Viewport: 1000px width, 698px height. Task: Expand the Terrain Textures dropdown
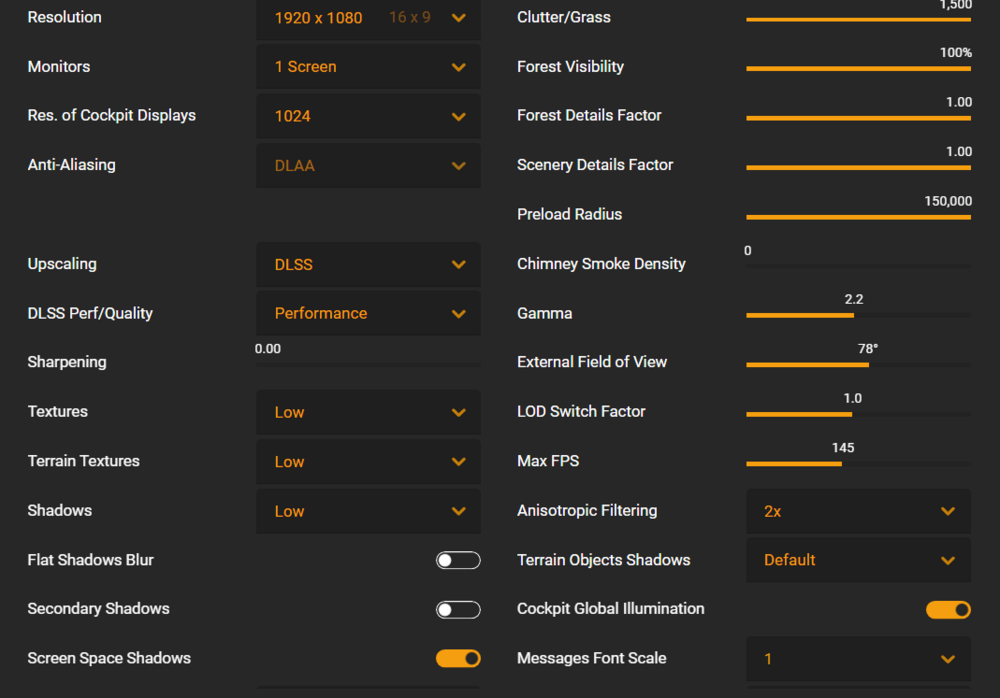[368, 462]
